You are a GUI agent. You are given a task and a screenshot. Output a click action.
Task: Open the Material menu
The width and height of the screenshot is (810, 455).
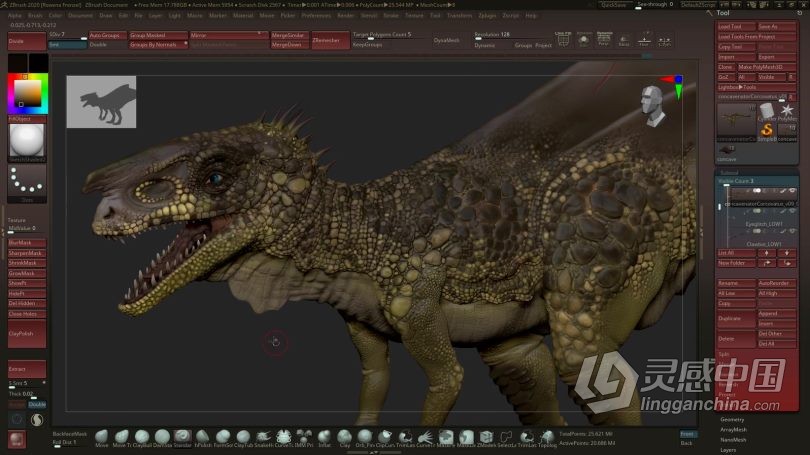pos(243,16)
